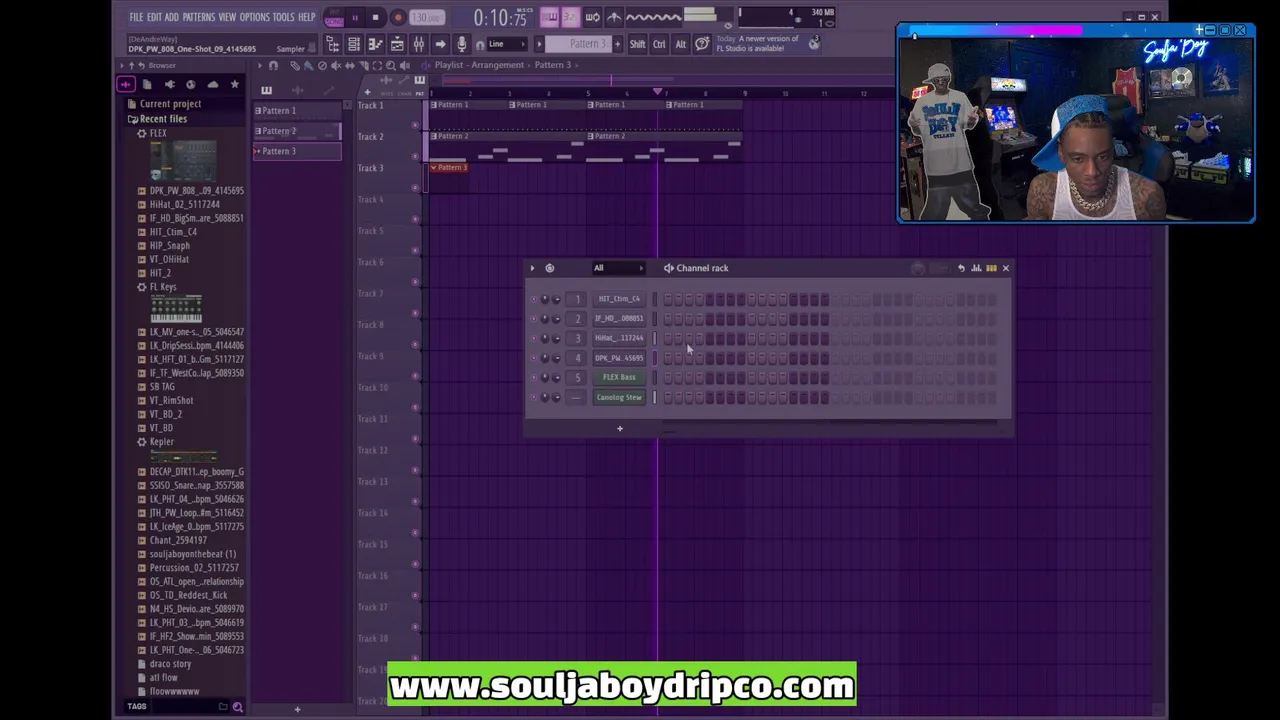Select the browser favorites star icon
Screen dimensions: 1280x720
coord(235,85)
